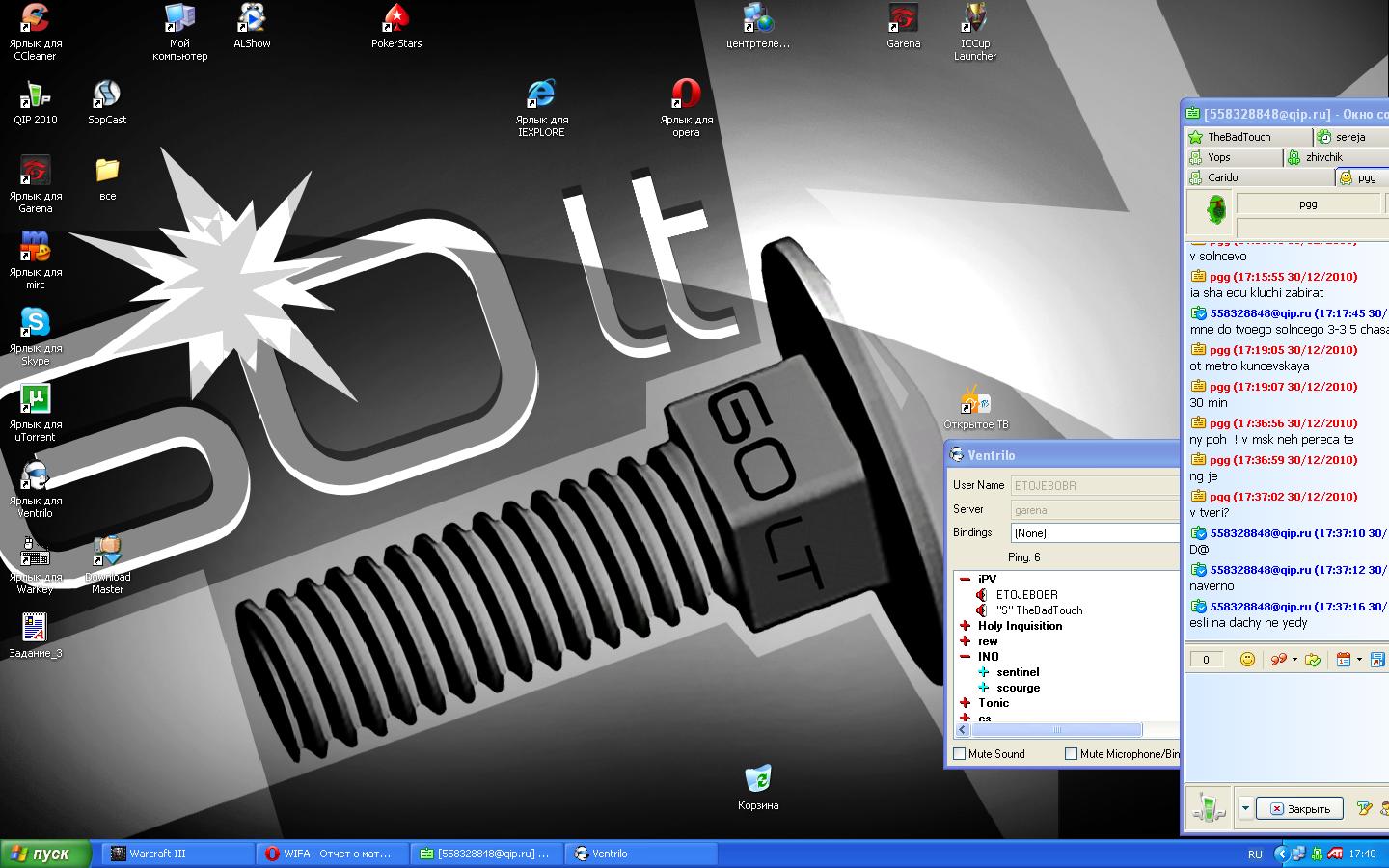Select "S" TheBadTouch user in Ventrilo

click(1039, 610)
